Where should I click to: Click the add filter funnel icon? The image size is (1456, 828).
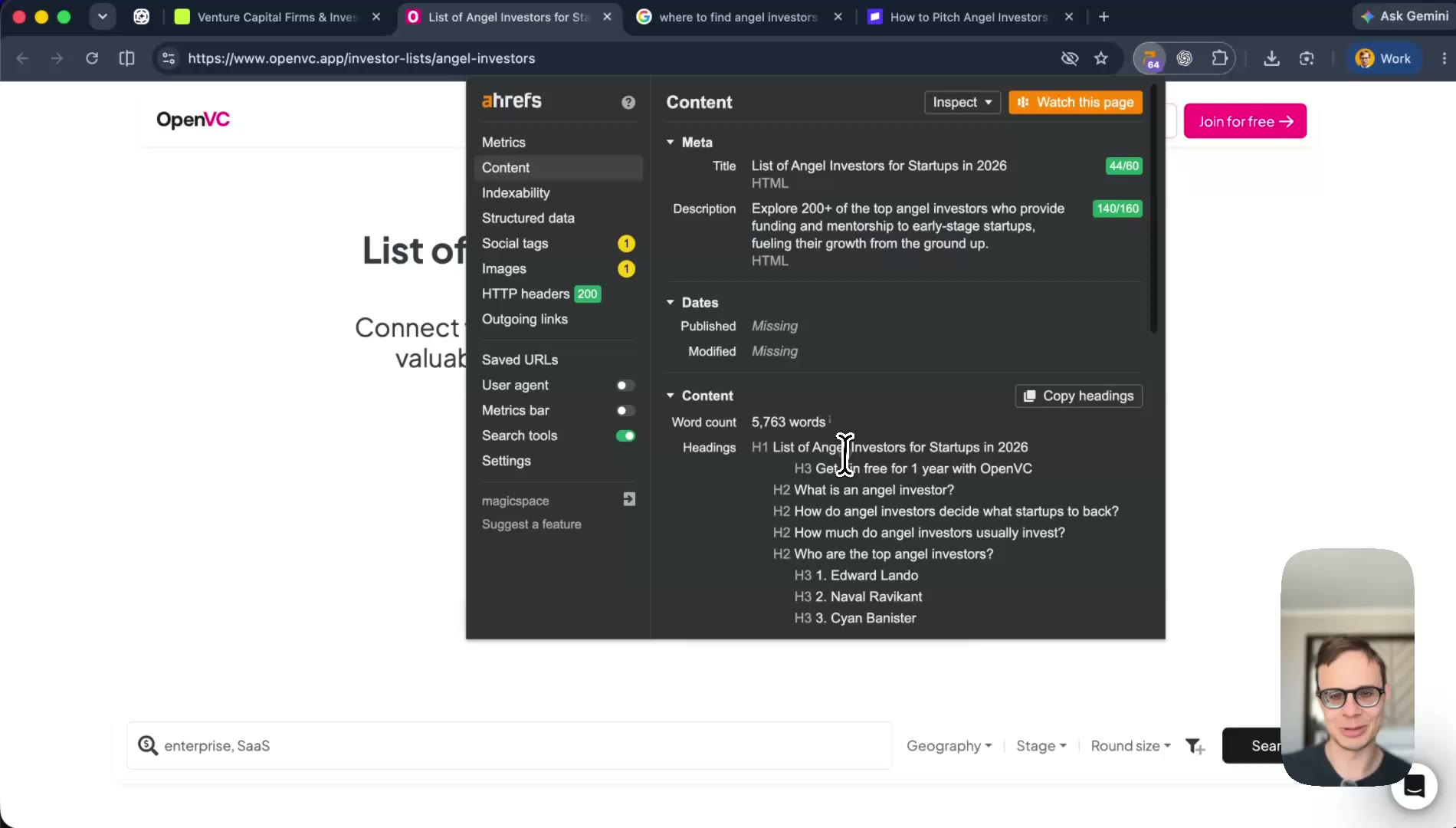pyautogui.click(x=1195, y=746)
